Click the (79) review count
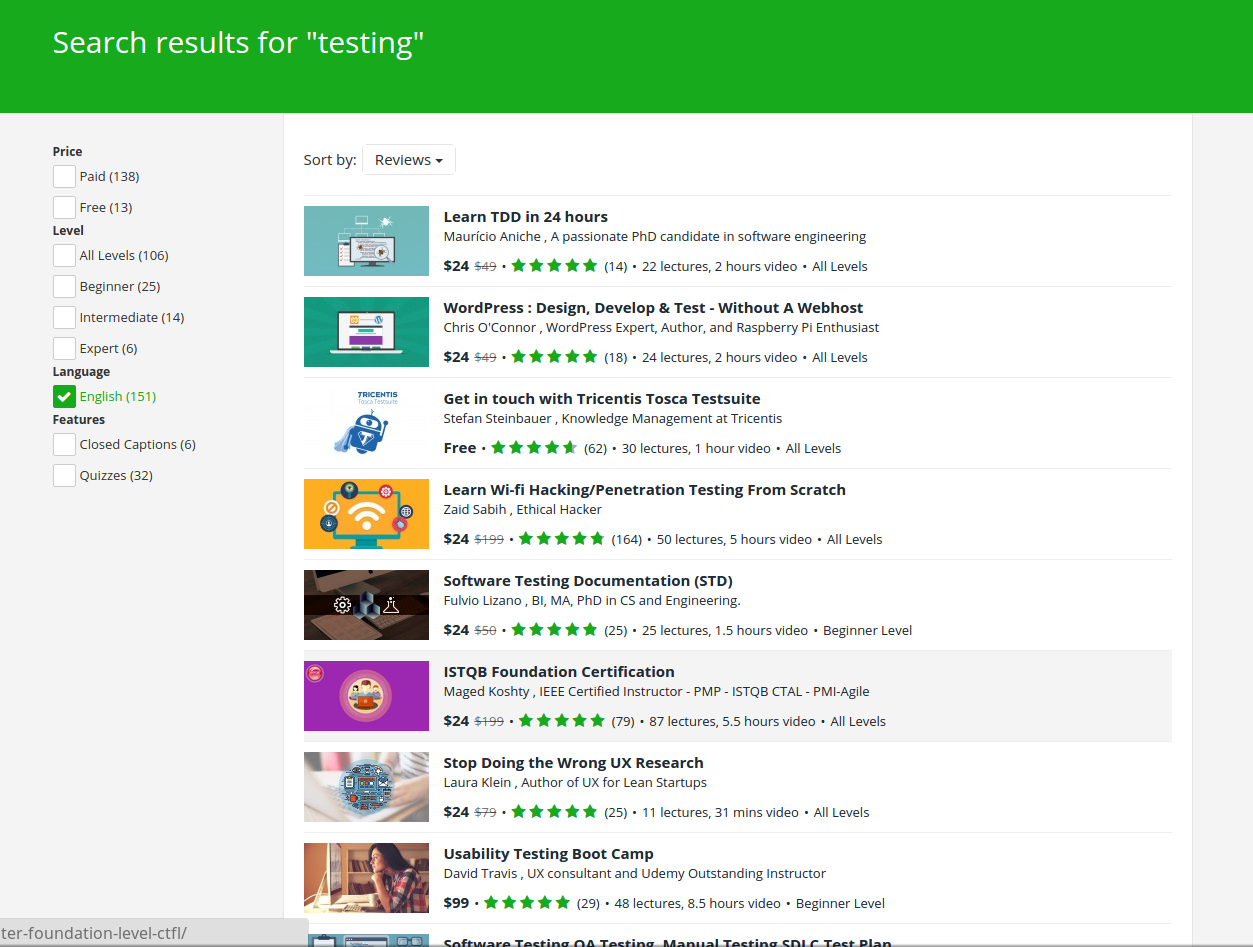1253x947 pixels. 623,721
